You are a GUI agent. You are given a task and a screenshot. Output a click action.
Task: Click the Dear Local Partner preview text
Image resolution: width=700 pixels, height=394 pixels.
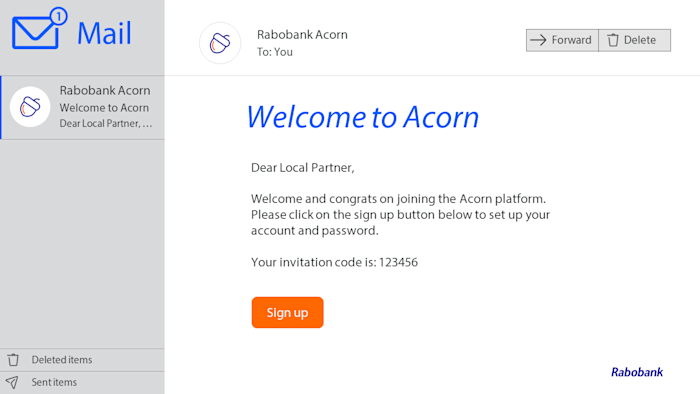pyautogui.click(x=106, y=124)
